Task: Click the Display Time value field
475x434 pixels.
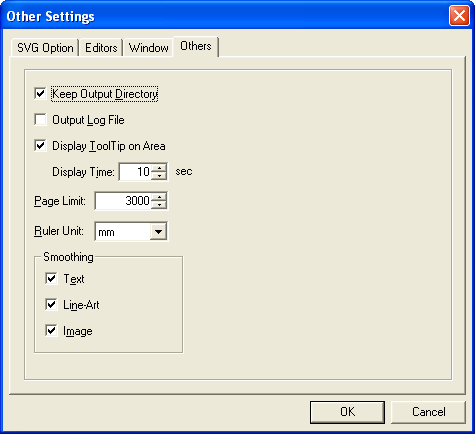Action: [135, 172]
